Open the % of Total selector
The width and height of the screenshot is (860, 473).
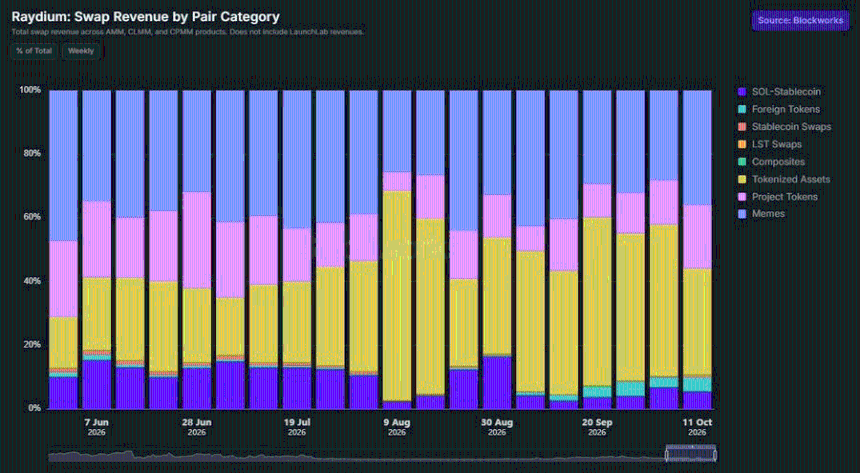click(x=34, y=51)
